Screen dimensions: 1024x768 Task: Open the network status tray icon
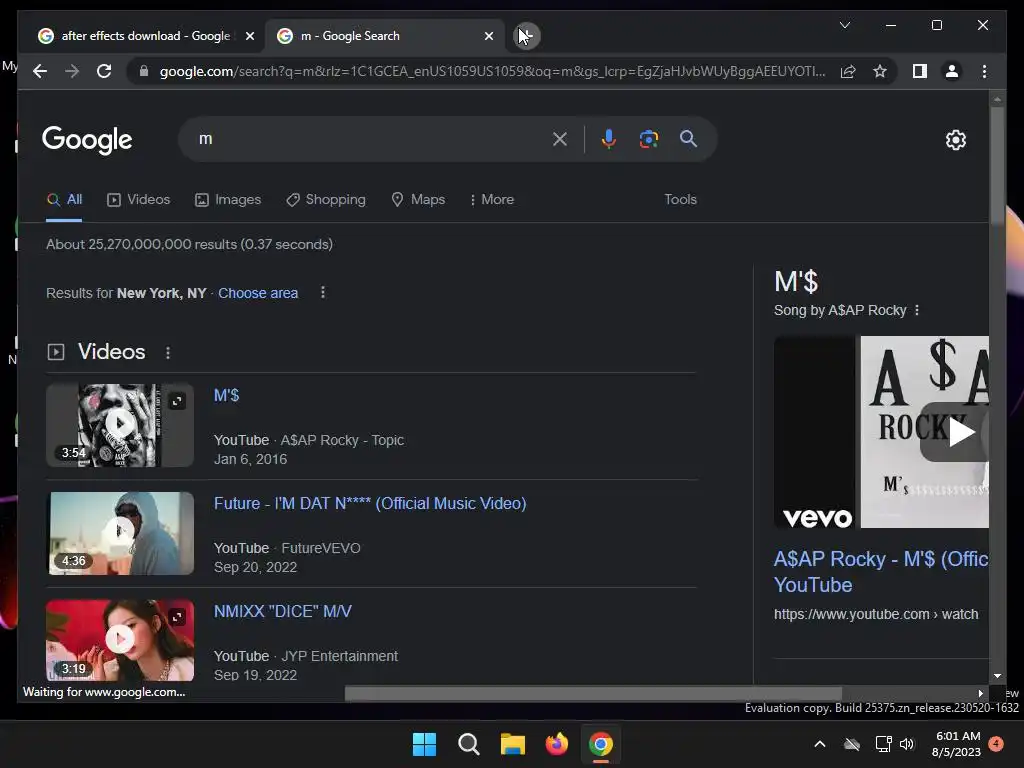[883, 744]
